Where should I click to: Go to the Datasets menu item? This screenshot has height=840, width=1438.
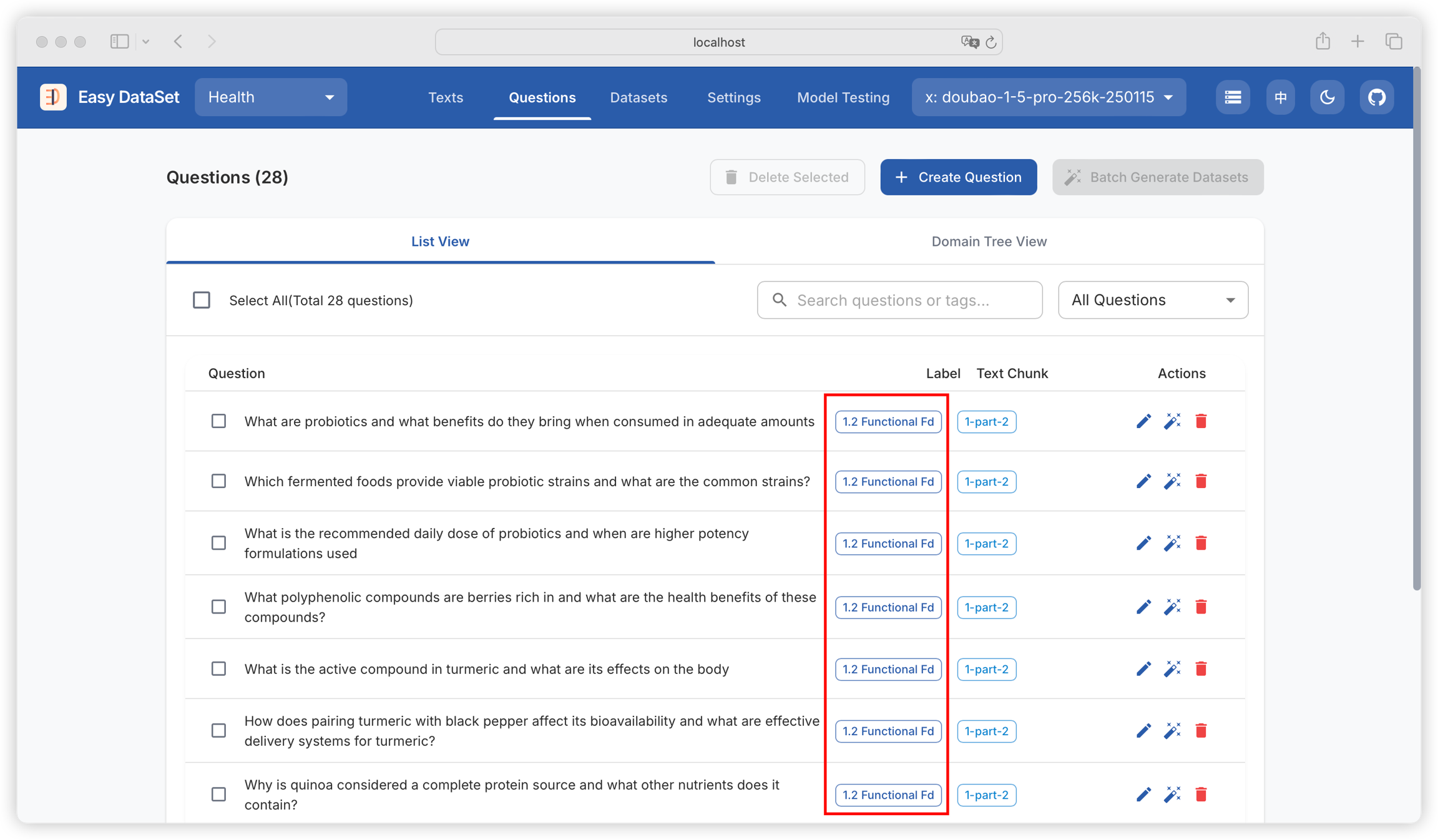coord(638,97)
